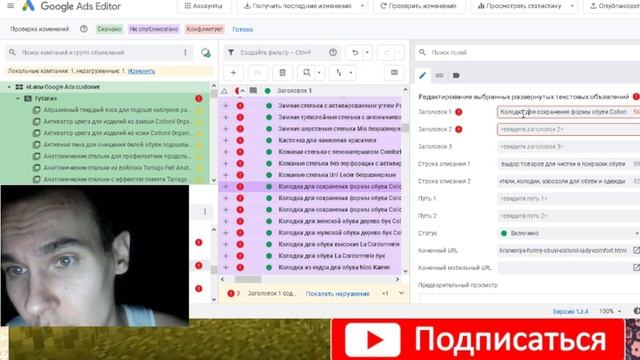Select the Гуталин campaign in the tree

46,98
